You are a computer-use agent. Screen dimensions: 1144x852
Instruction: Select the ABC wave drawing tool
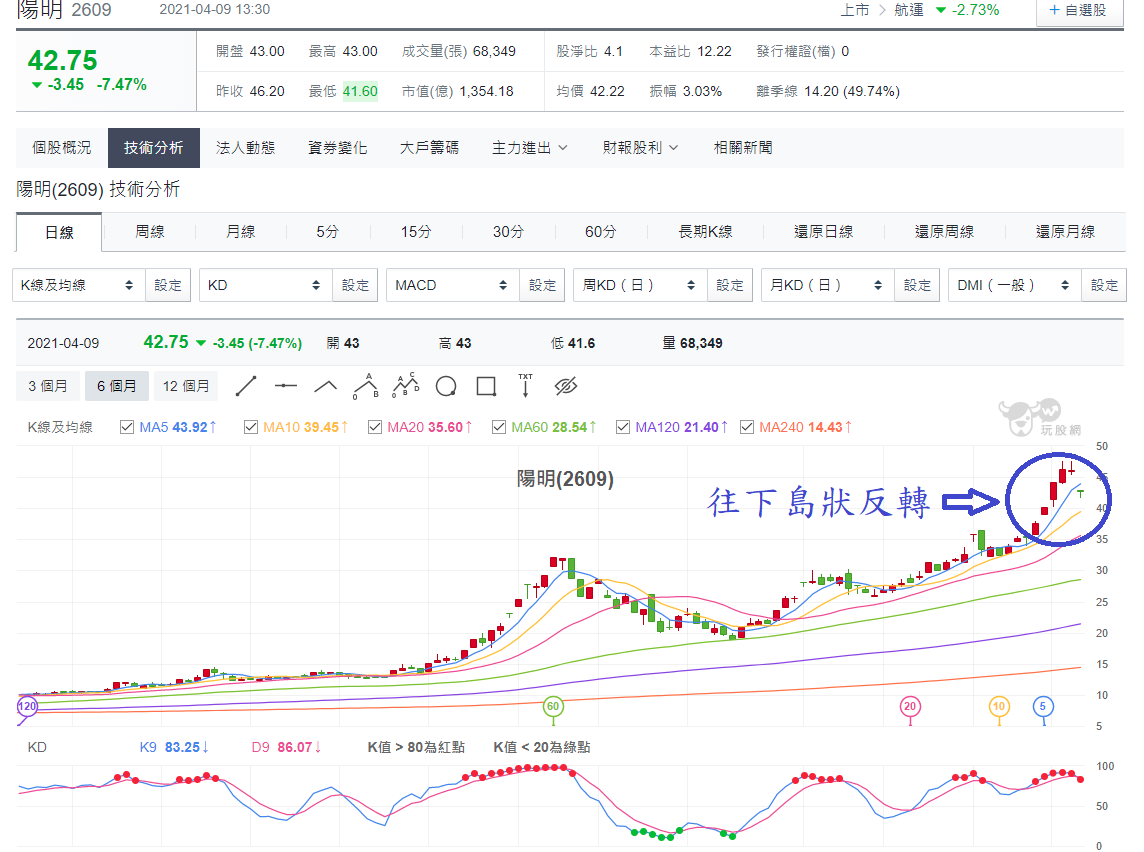[366, 386]
